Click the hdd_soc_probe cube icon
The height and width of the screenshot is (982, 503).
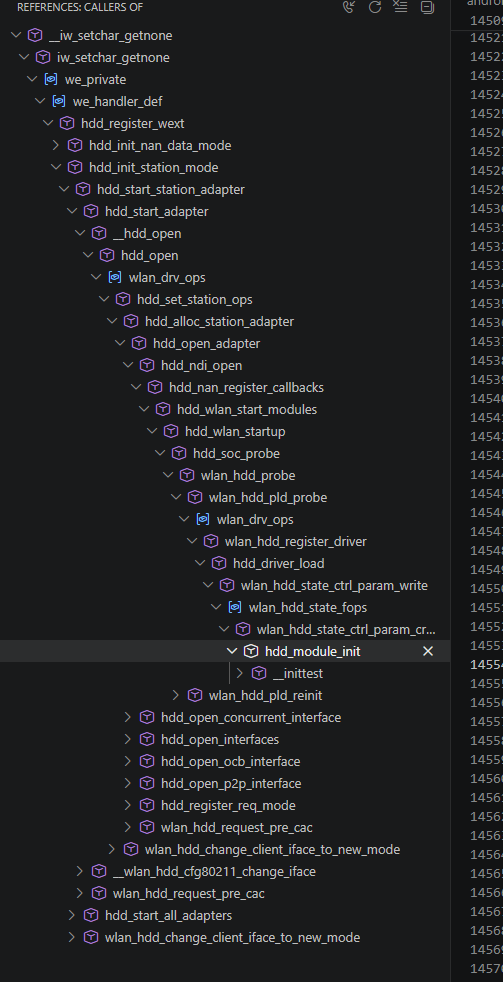tap(179, 453)
